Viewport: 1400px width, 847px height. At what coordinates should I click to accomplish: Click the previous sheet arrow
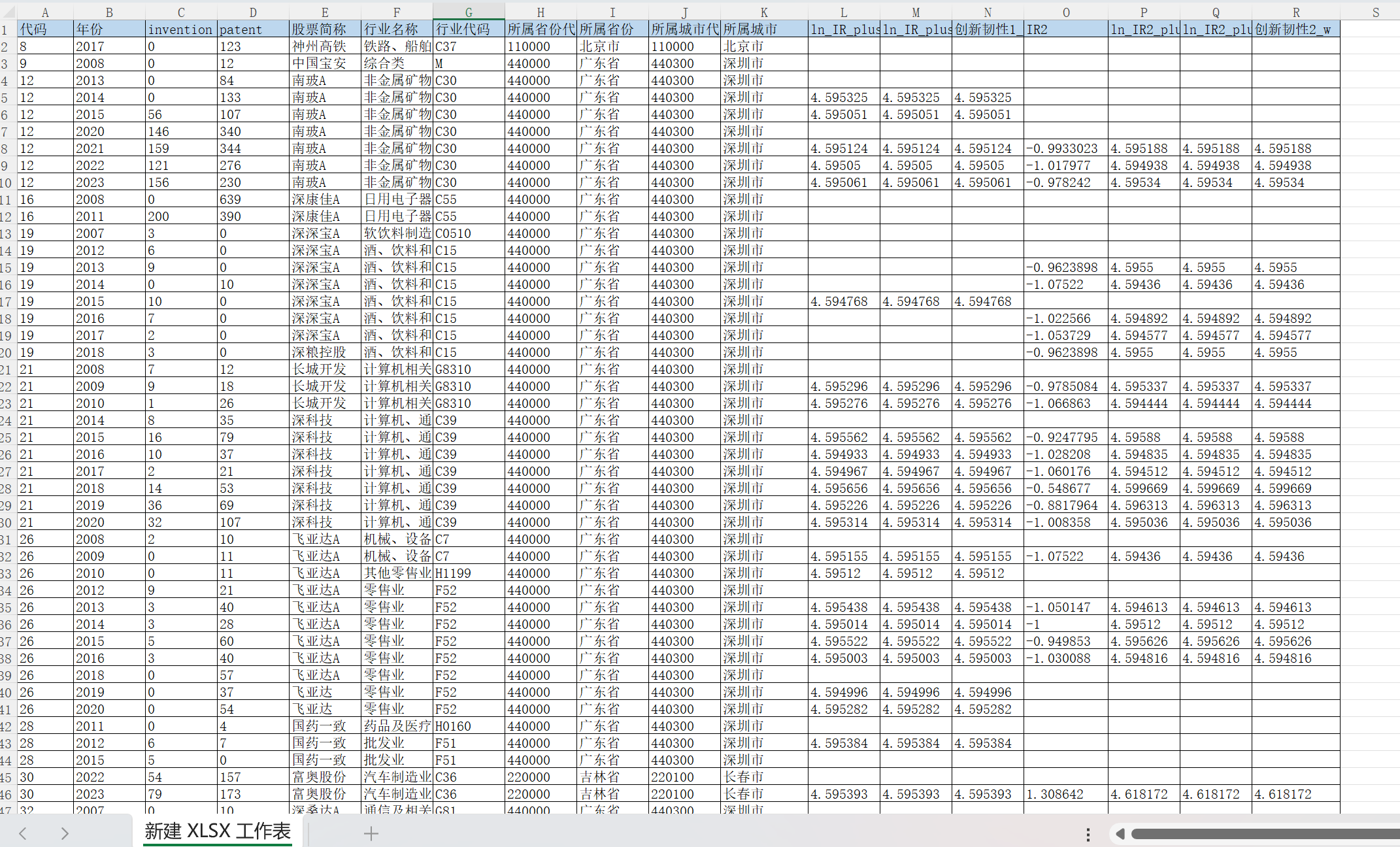(23, 833)
